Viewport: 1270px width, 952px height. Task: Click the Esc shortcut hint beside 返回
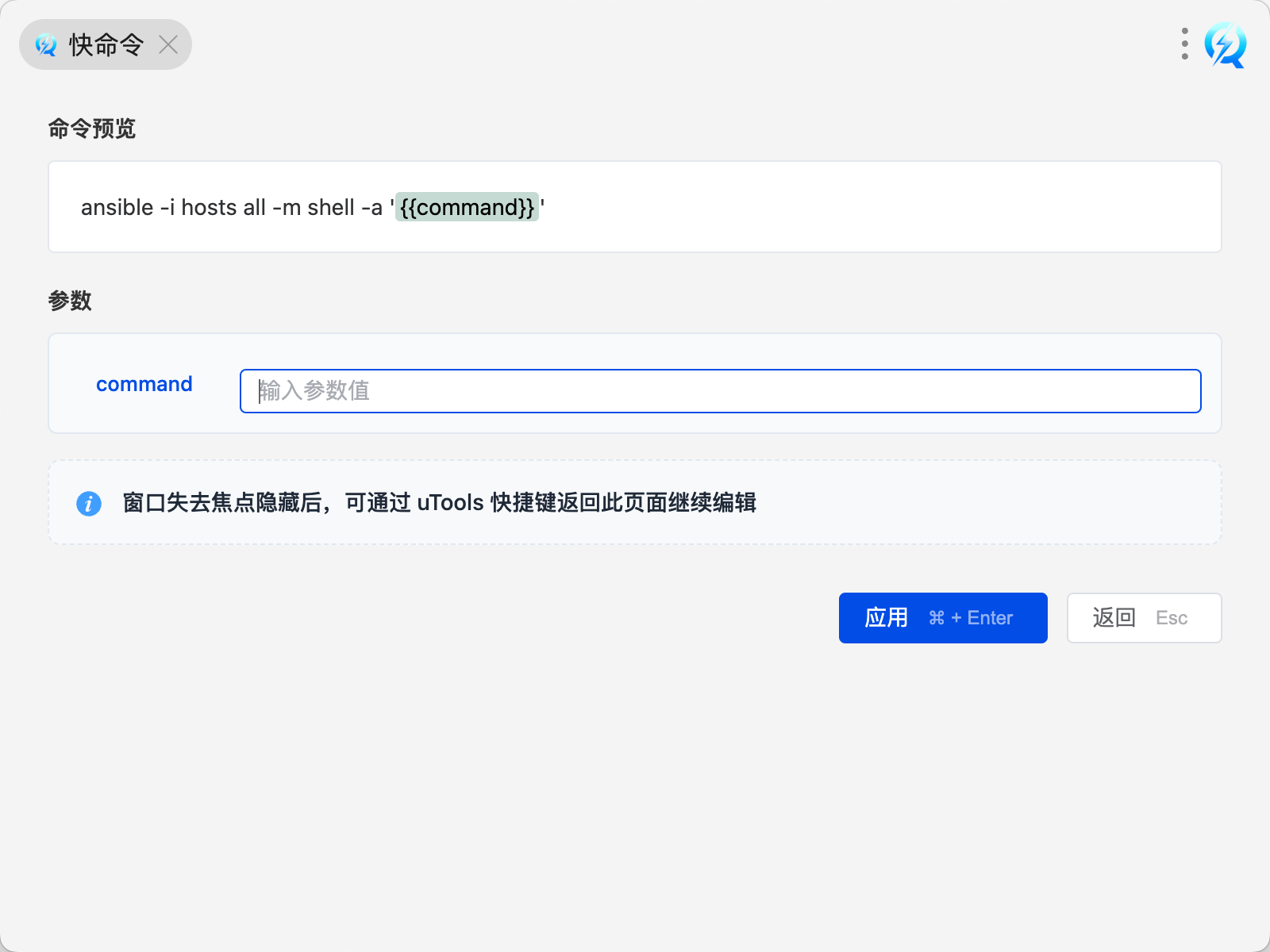click(x=1172, y=618)
